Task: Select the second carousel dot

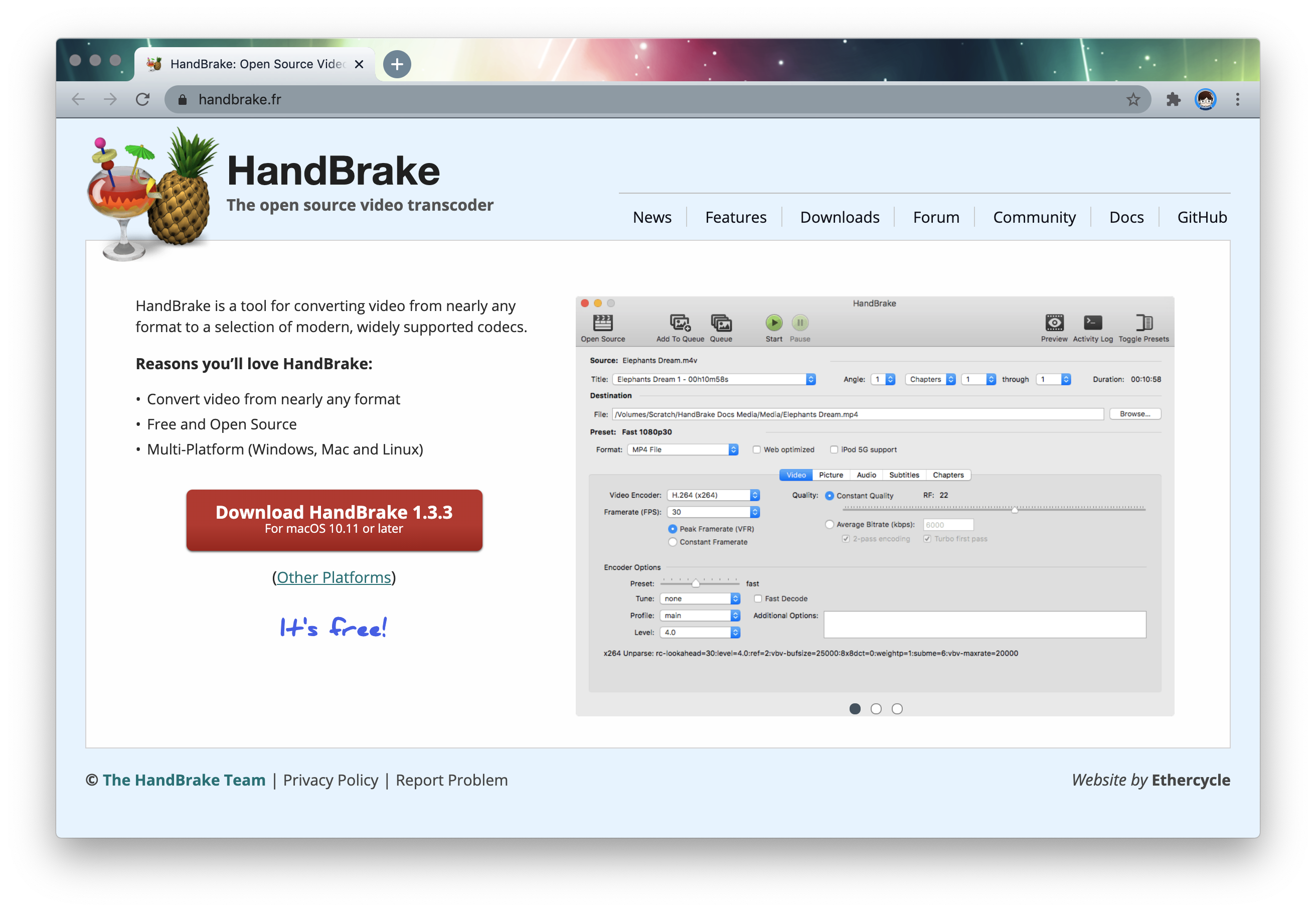Action: 876,708
